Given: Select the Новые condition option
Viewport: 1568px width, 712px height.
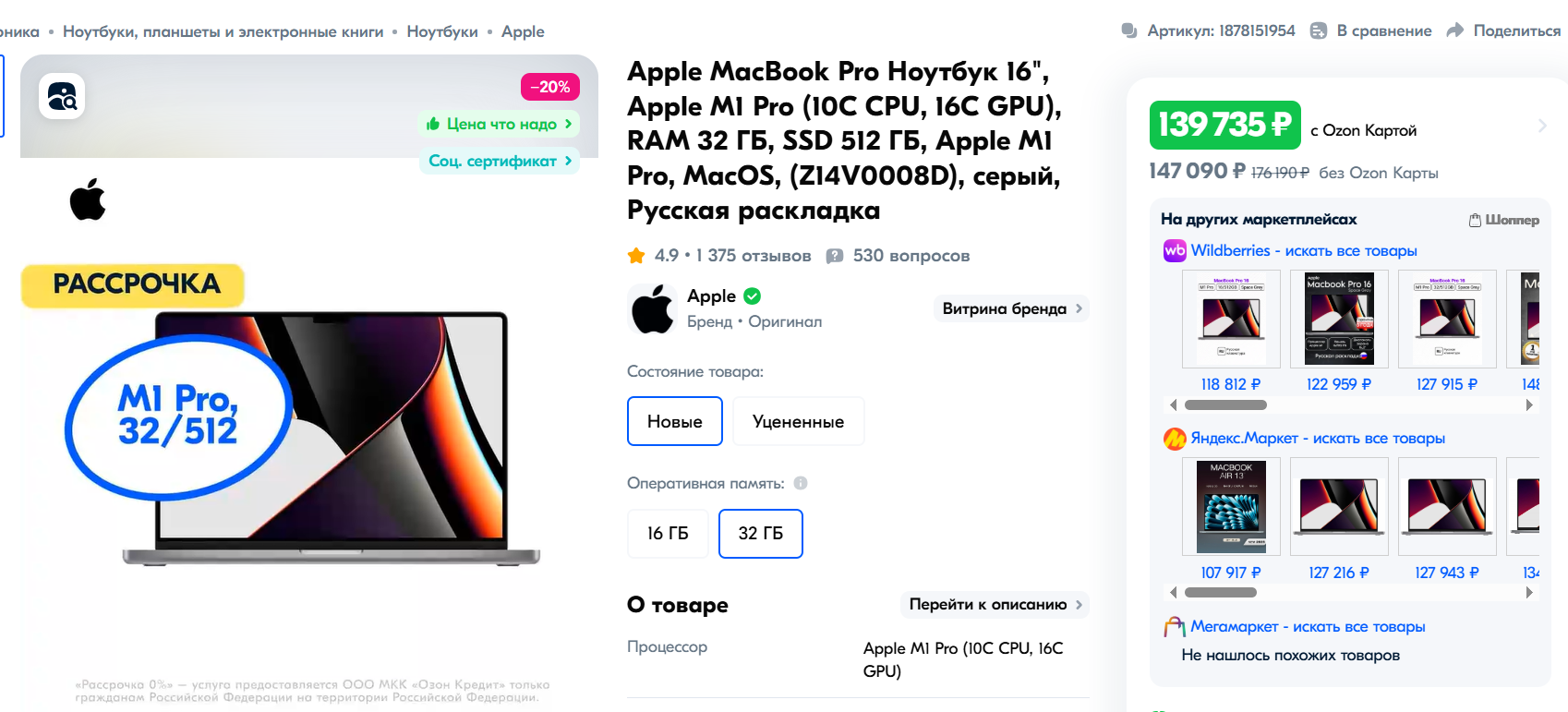Looking at the screenshot, I should (x=675, y=421).
